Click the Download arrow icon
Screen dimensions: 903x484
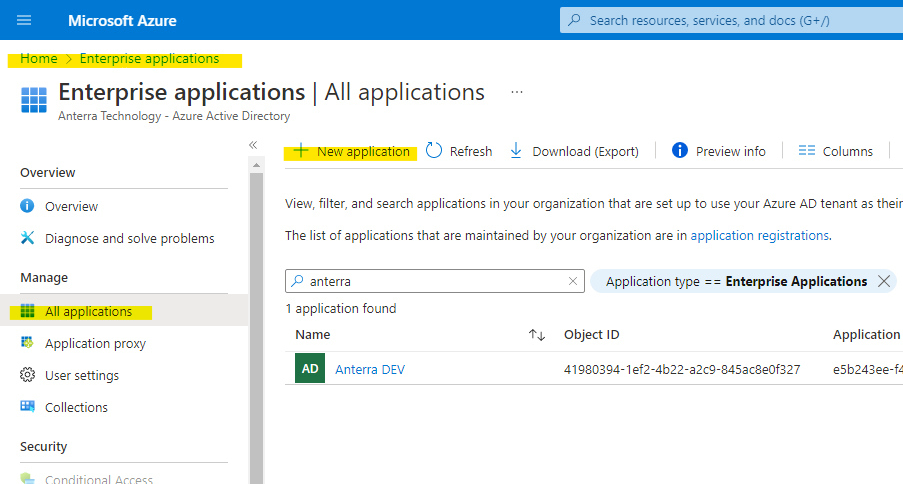(x=516, y=151)
